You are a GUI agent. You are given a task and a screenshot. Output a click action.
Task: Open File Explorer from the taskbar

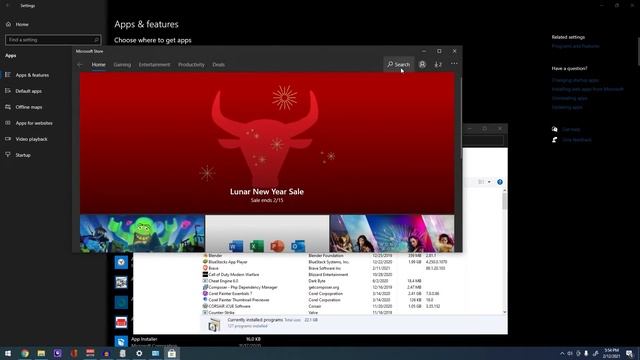coord(41,353)
